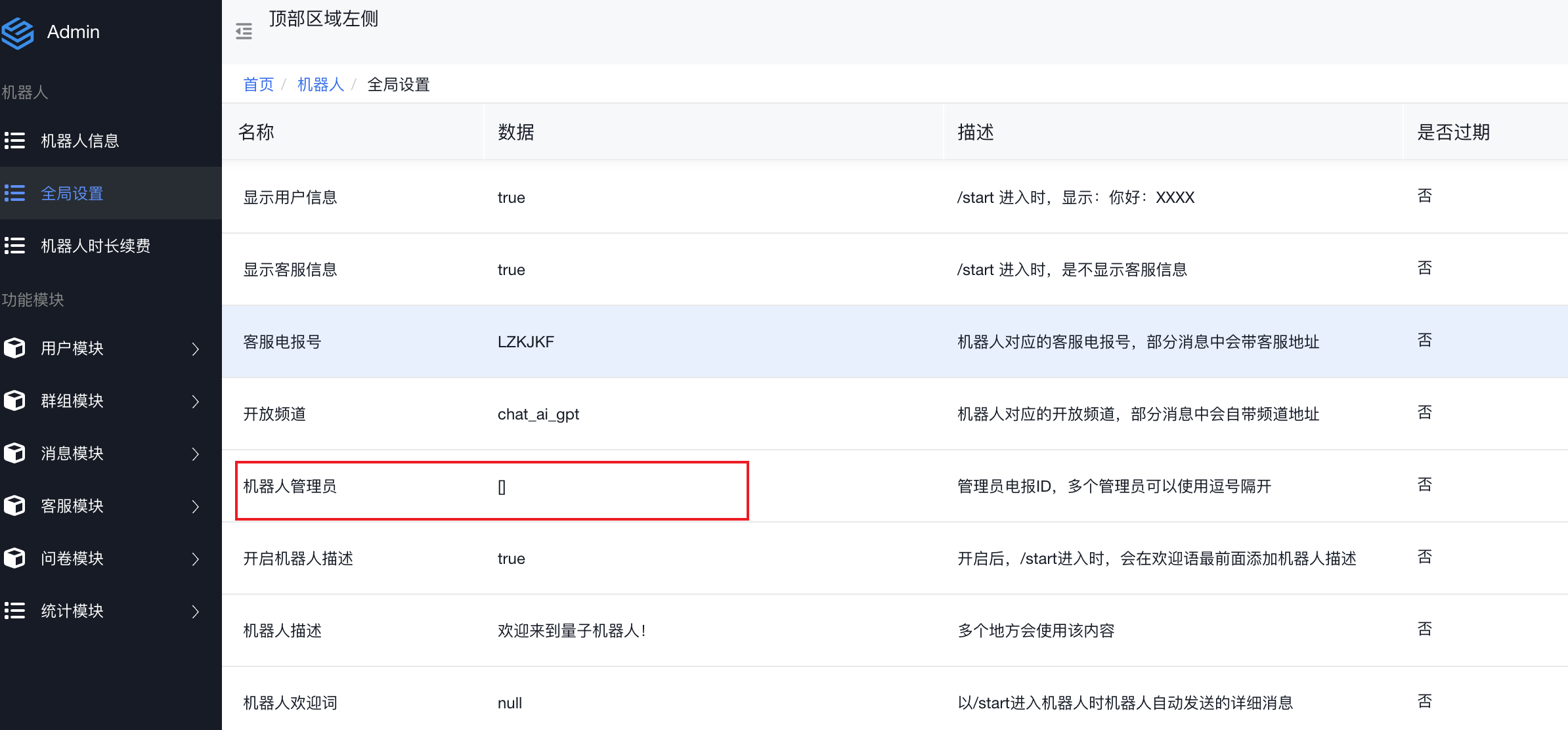Click the list icon beside 机器人信息
Viewport: 1568px width, 730px height.
(14, 140)
